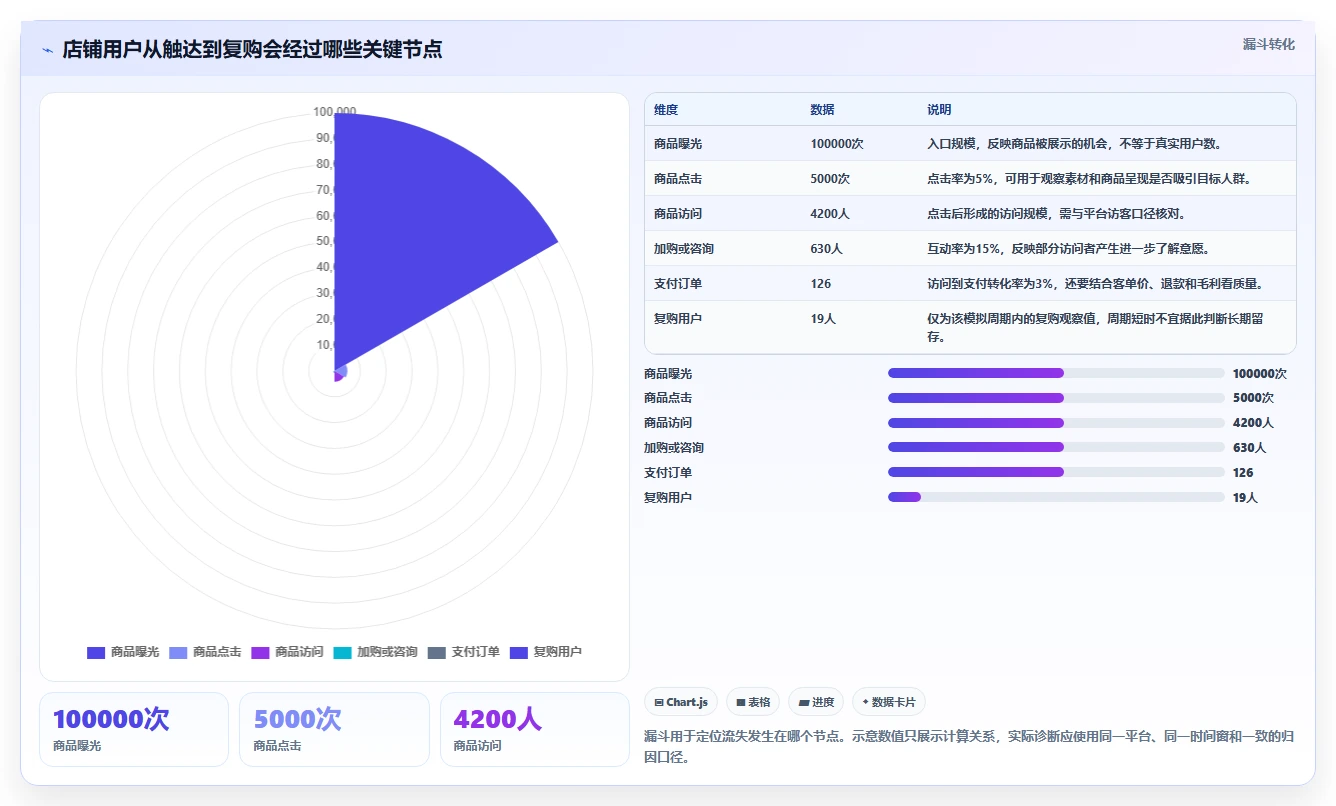Select the 商品访问 table row label
The width and height of the screenshot is (1336, 806).
pos(678,214)
